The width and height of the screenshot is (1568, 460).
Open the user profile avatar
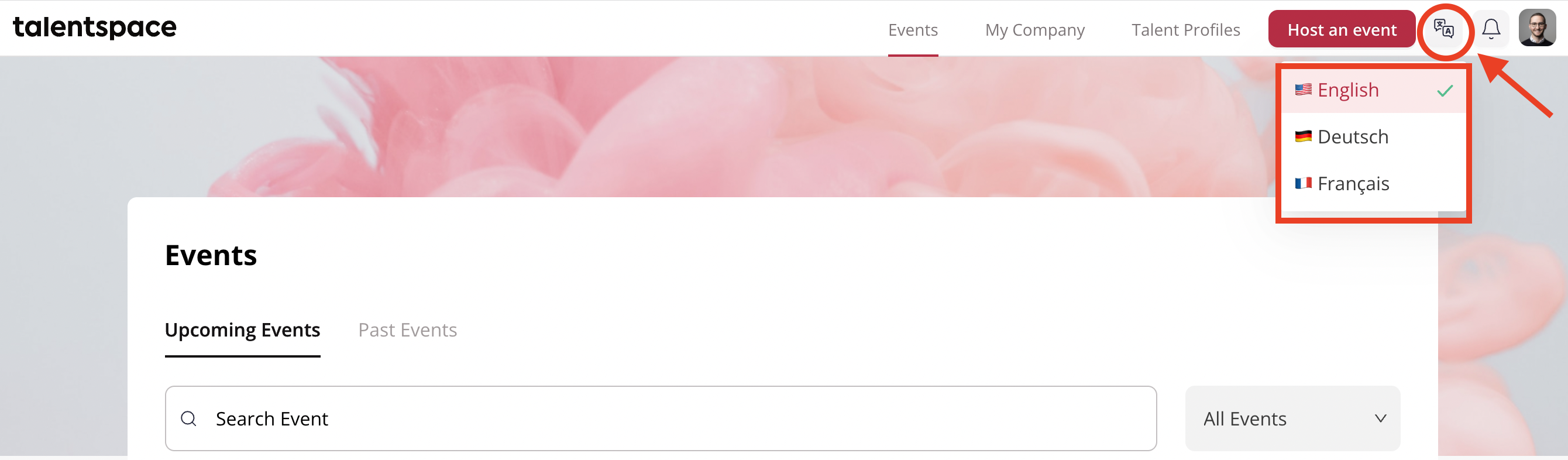coord(1537,28)
